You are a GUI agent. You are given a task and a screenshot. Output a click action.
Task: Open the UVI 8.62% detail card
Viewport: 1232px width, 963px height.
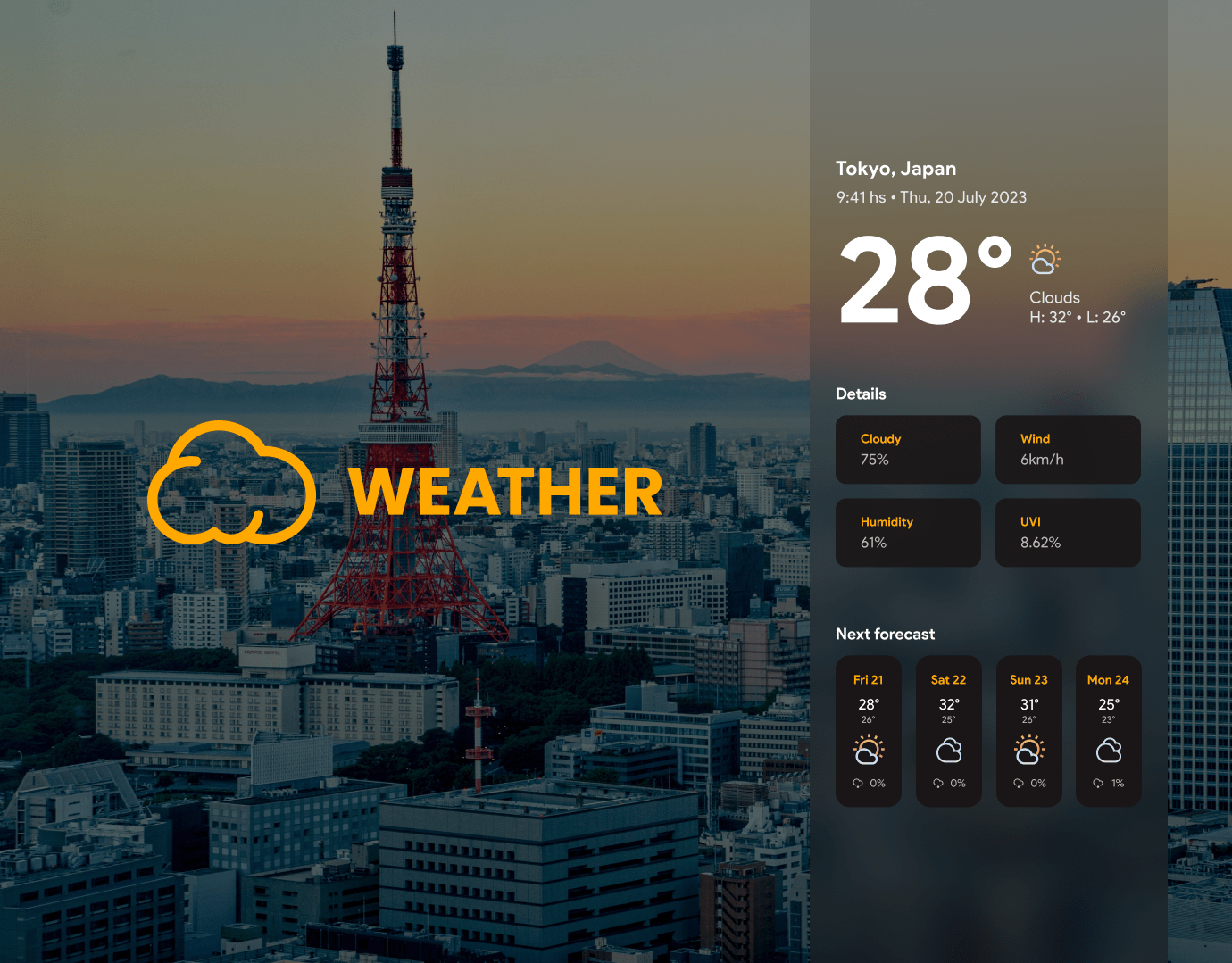coord(1068,533)
